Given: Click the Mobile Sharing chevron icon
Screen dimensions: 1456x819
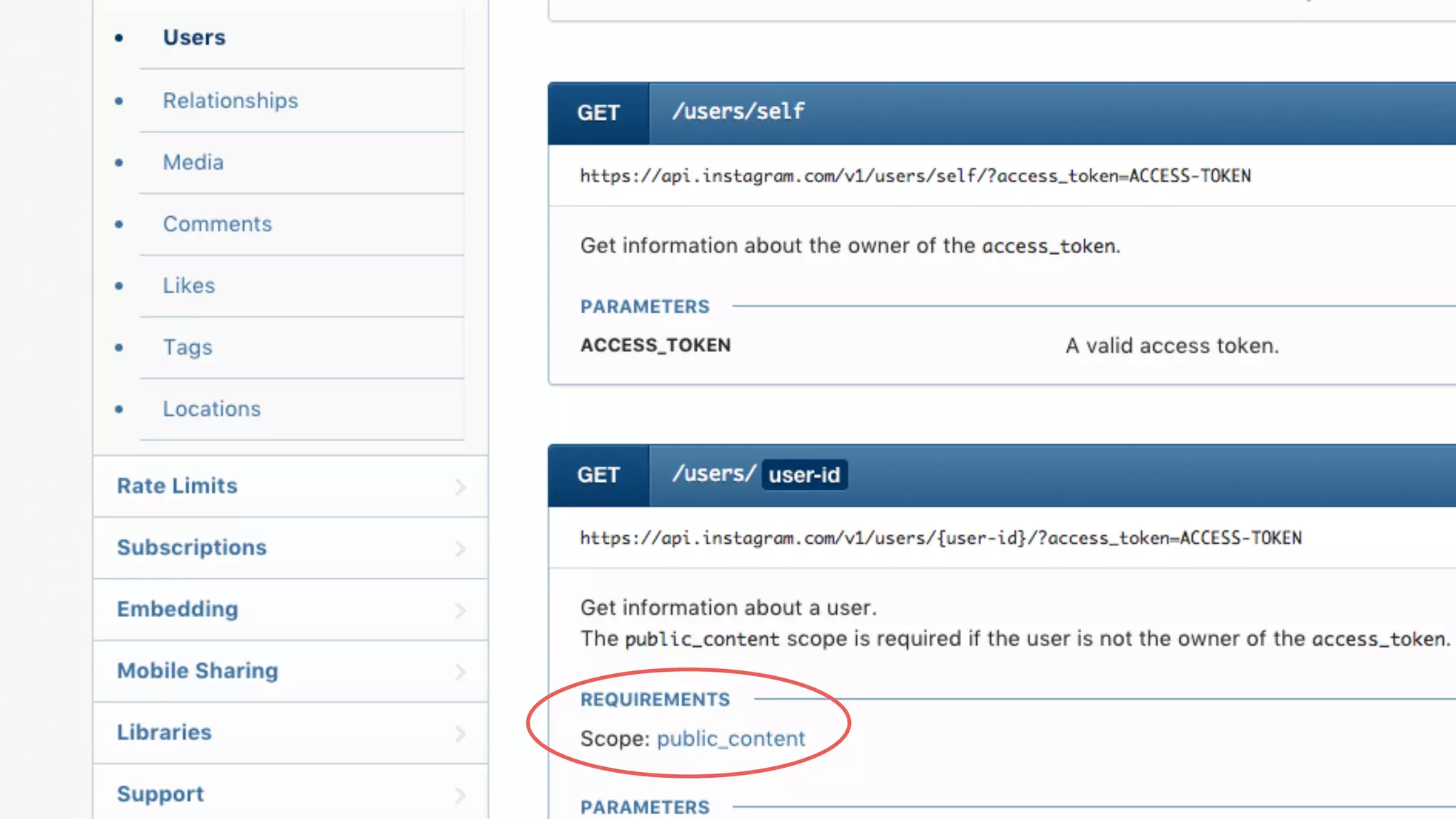Looking at the screenshot, I should click(x=461, y=672).
